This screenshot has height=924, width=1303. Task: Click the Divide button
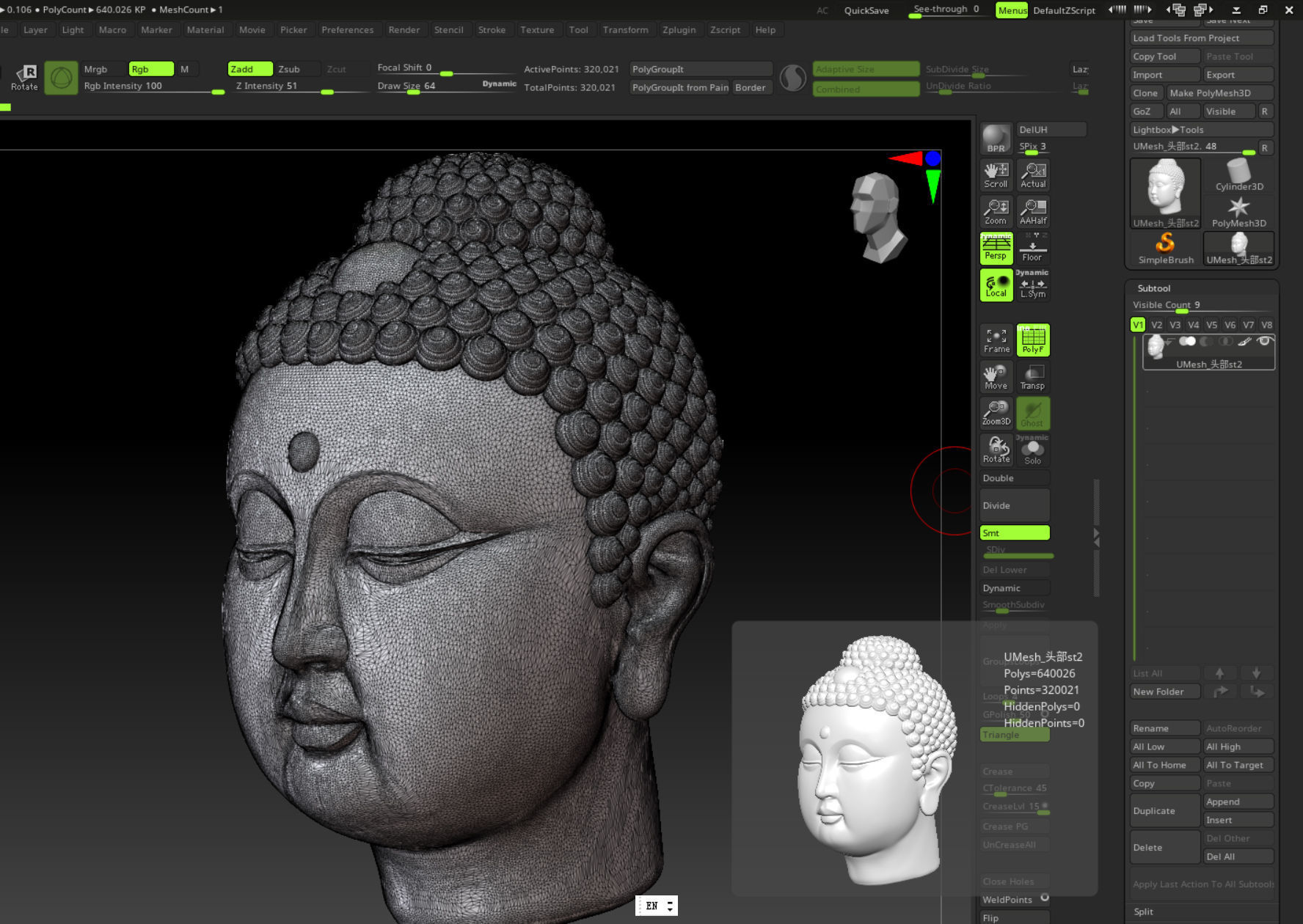point(1015,505)
